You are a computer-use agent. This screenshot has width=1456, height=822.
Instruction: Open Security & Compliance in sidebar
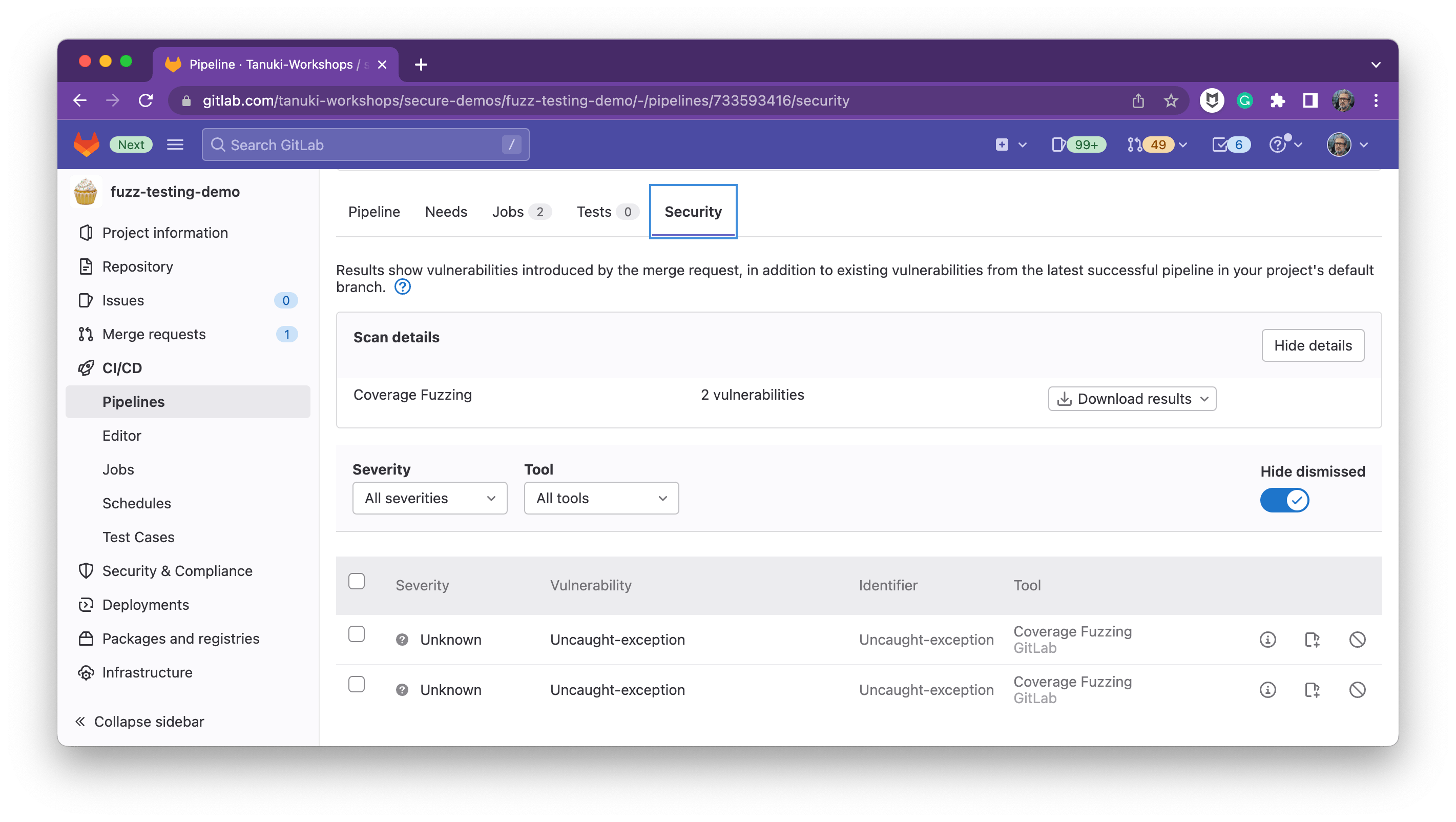(x=177, y=571)
